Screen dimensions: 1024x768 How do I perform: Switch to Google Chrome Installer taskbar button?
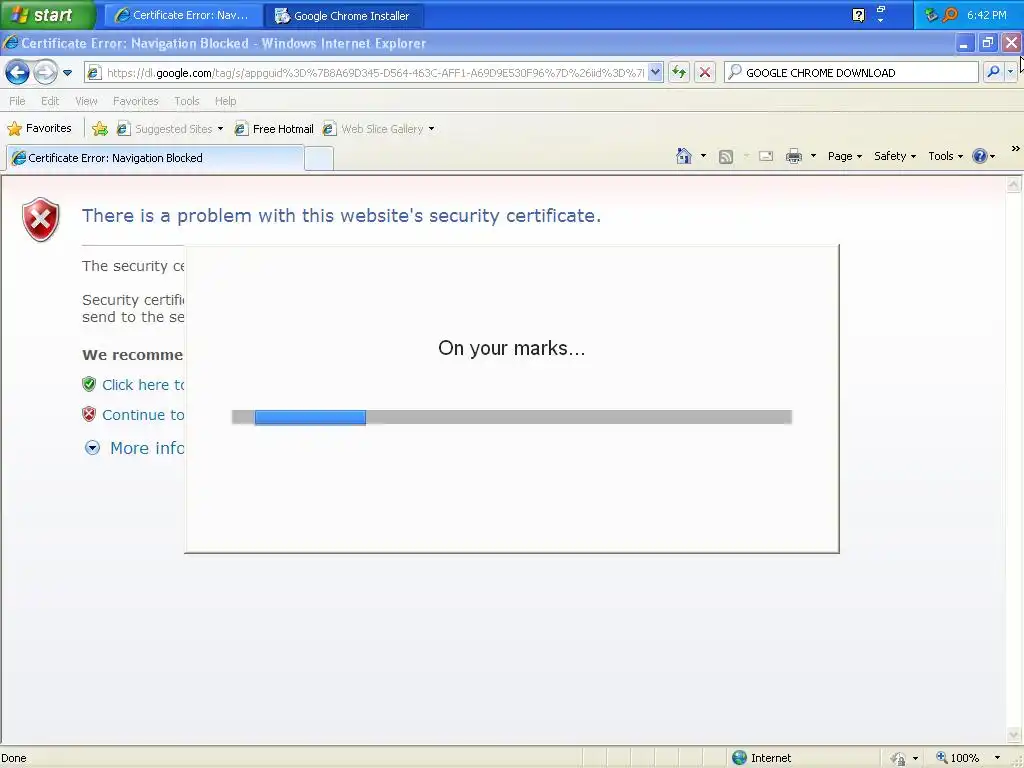[344, 15]
